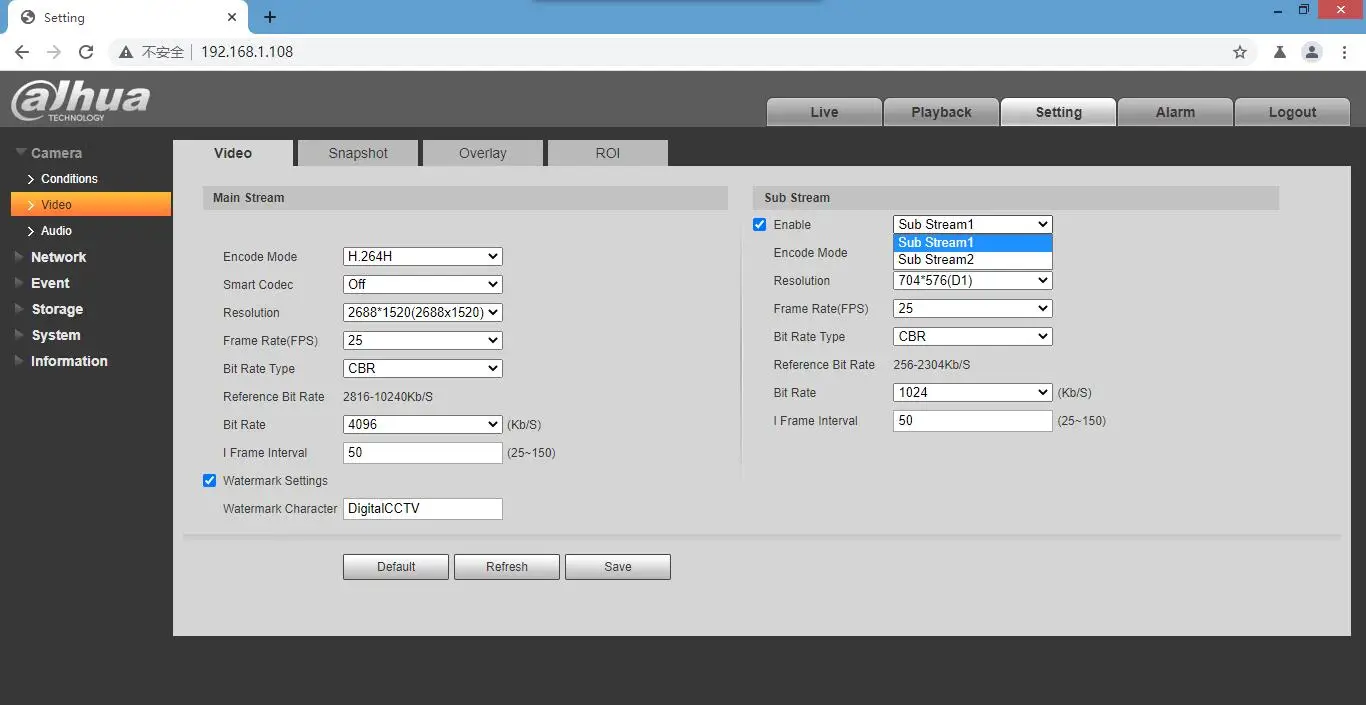Open the Main Stream Encode Mode dropdown

[x=422, y=257]
